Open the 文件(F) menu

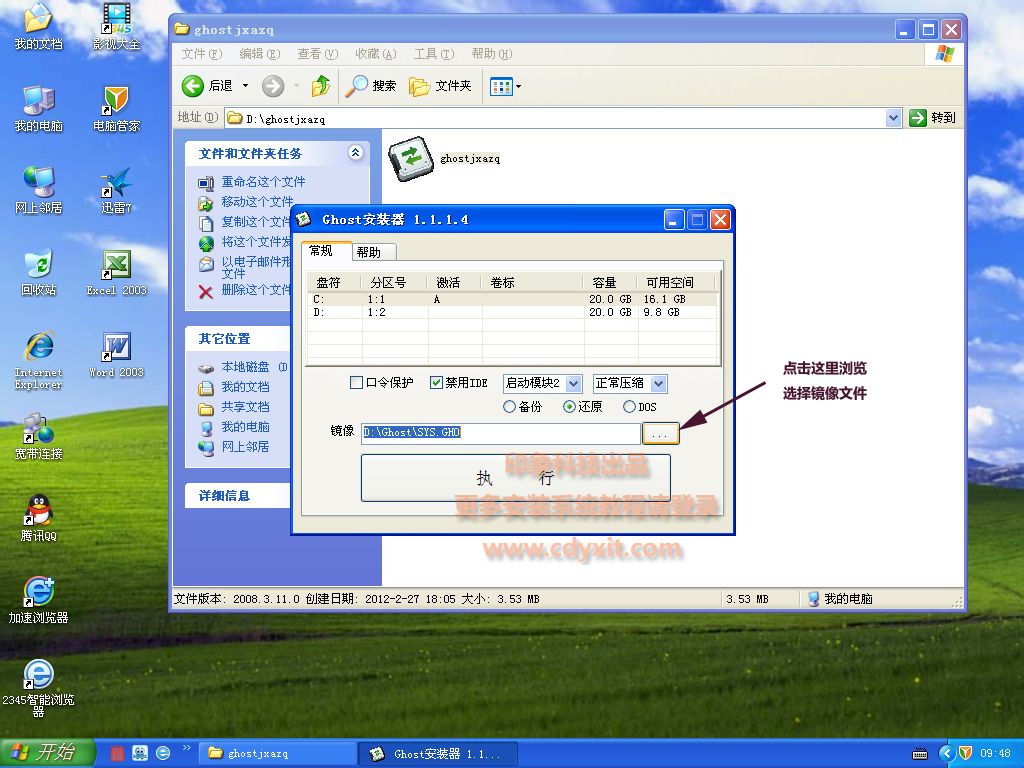pyautogui.click(x=202, y=54)
